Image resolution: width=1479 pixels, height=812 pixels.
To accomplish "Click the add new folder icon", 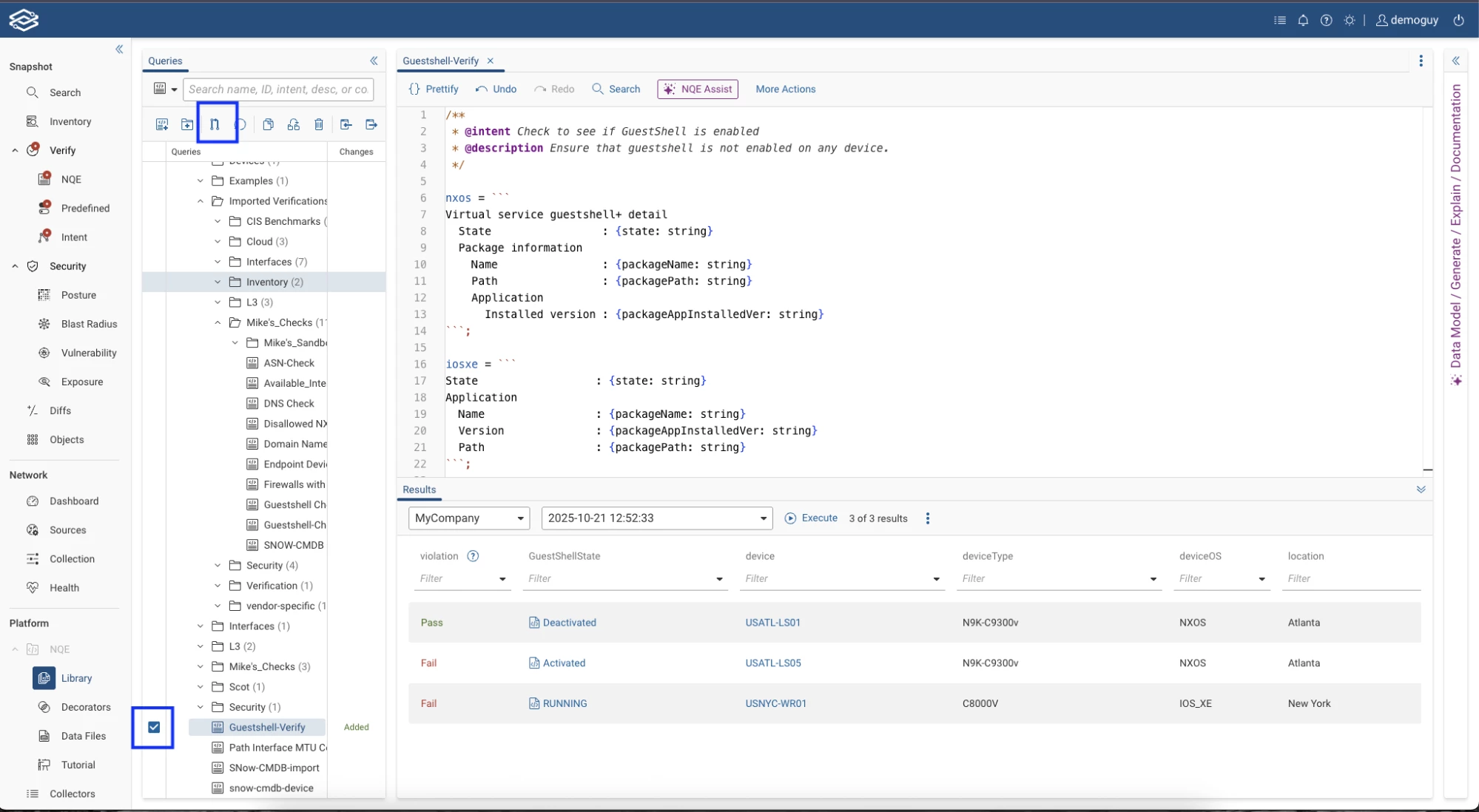I will coord(187,124).
